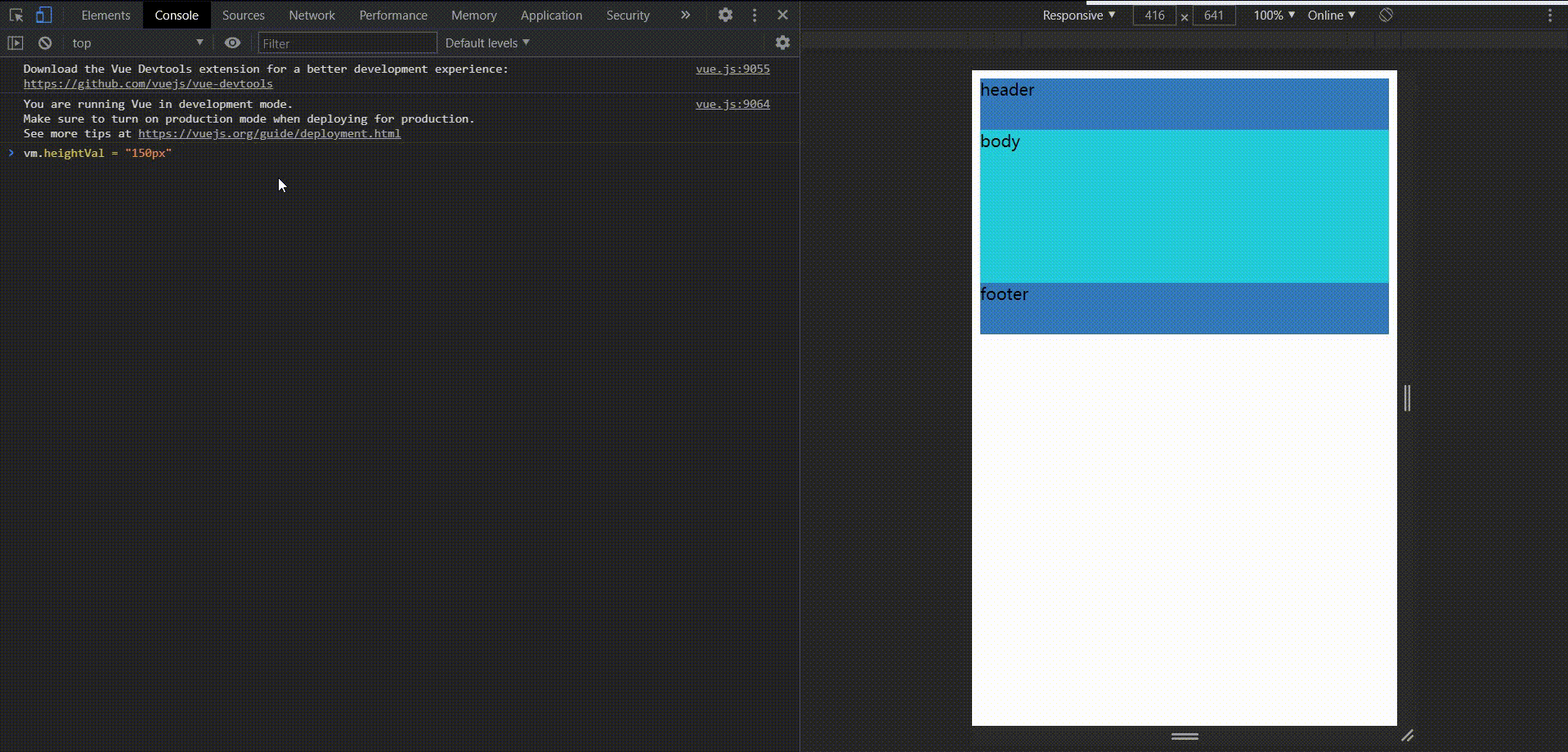Open the Elements tab
The height and width of the screenshot is (752, 1568).
pos(105,15)
